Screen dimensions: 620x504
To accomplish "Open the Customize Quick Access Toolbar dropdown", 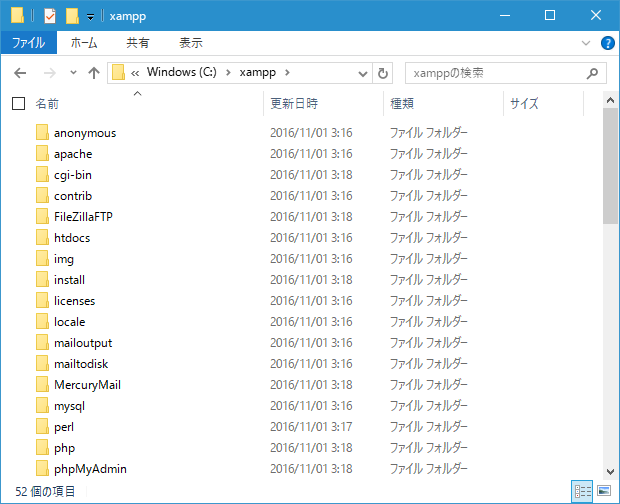I will pos(91,17).
